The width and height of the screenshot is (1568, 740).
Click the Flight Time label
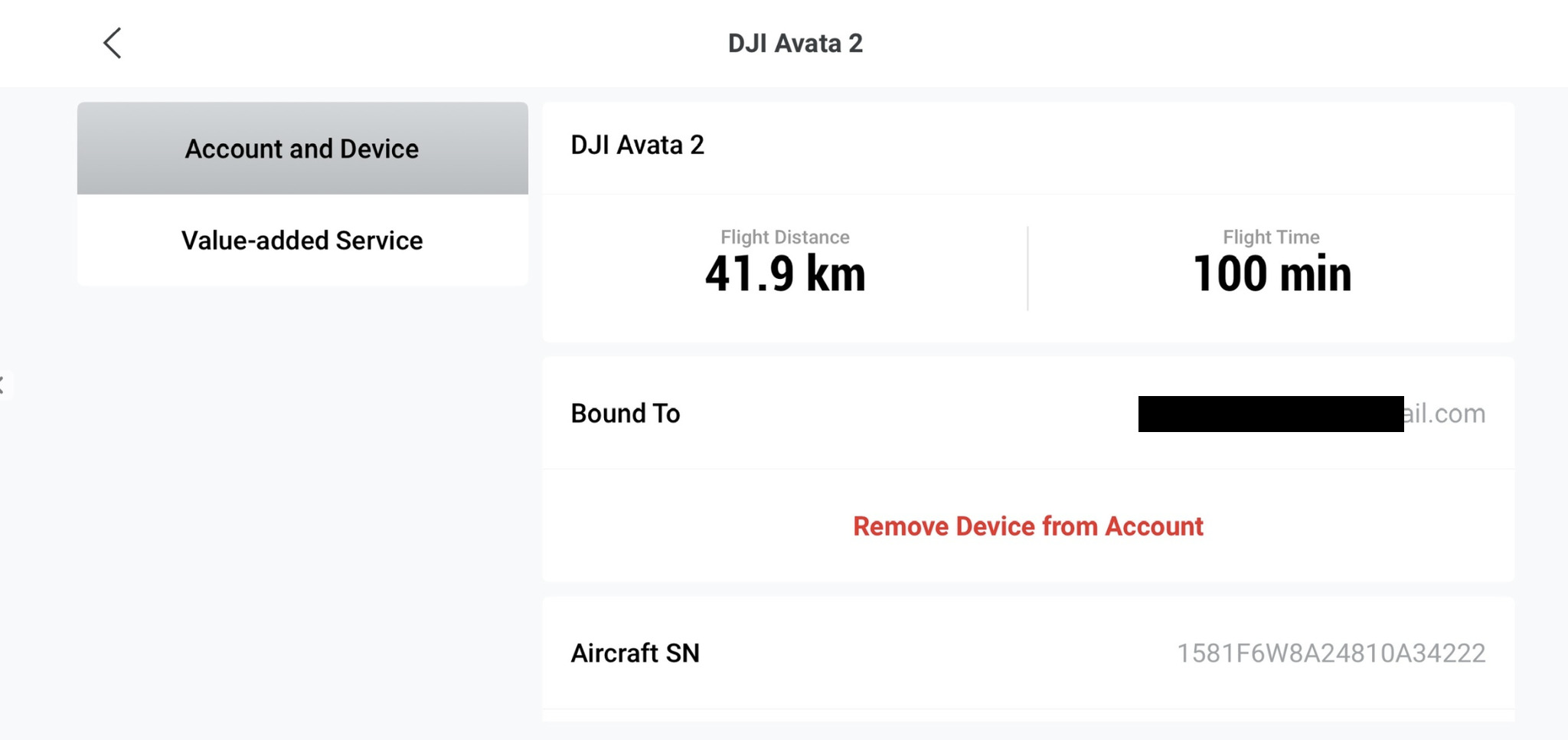coord(1271,237)
